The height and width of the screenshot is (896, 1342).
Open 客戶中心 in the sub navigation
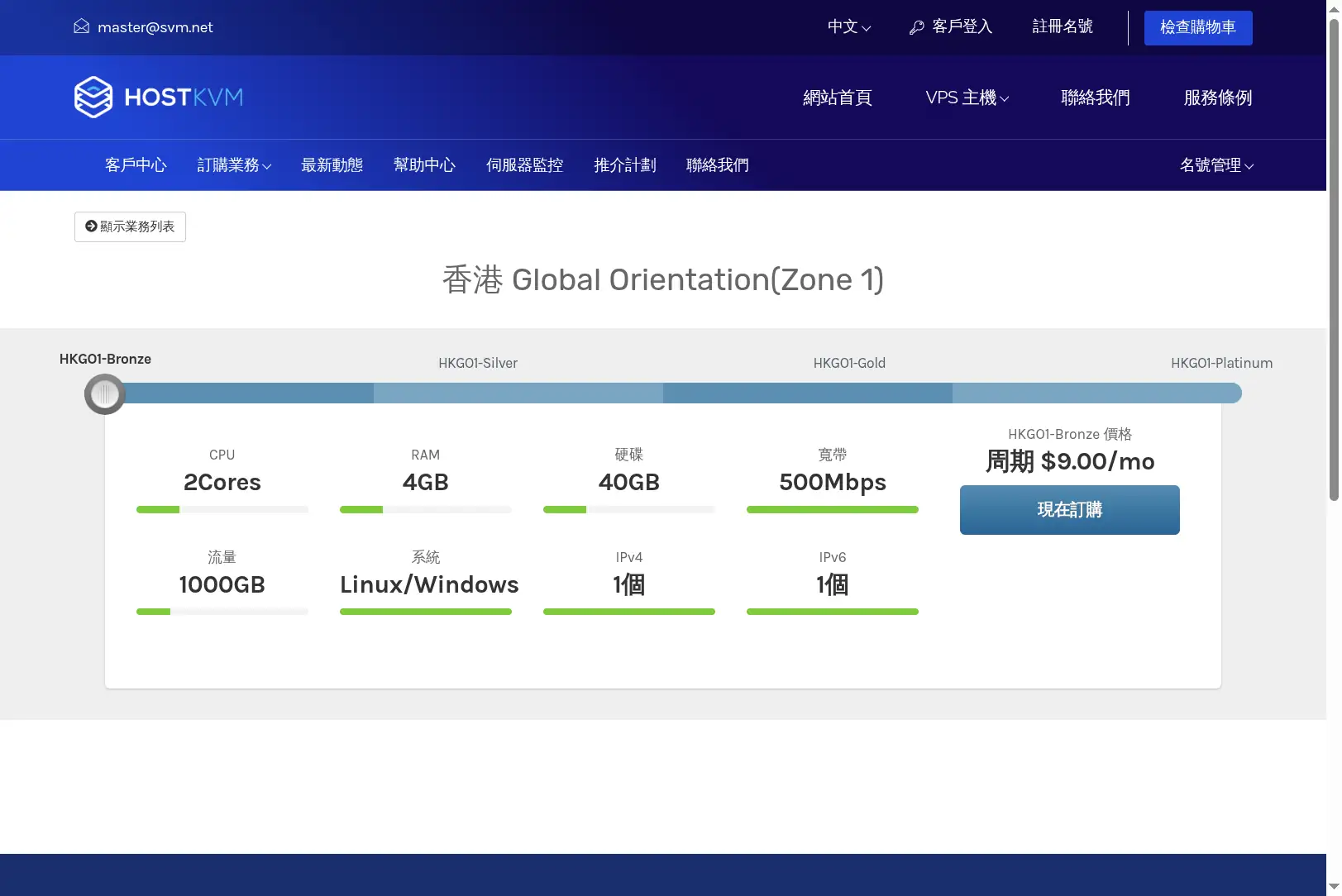coord(136,165)
